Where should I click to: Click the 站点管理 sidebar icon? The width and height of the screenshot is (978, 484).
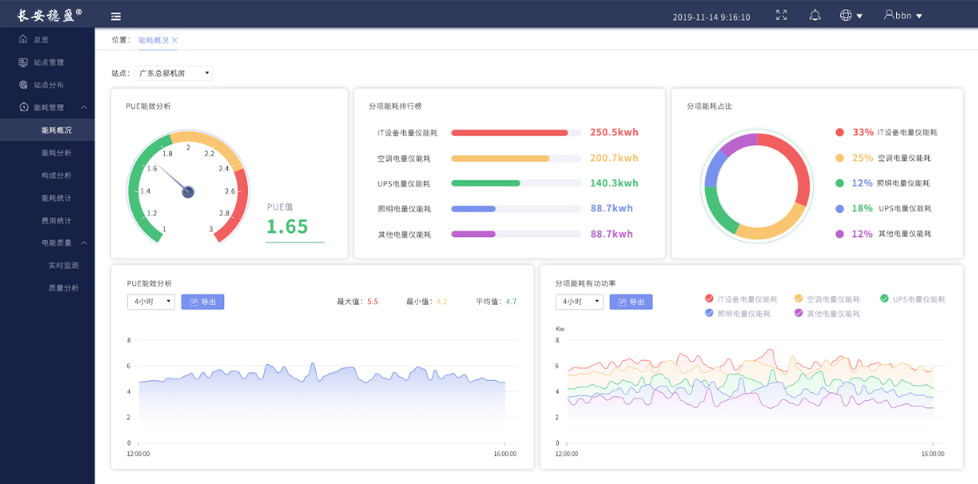pos(24,62)
